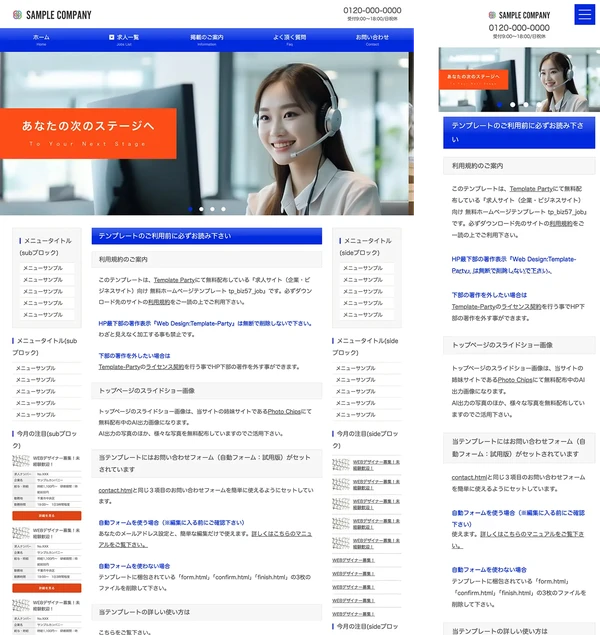This screenshot has height=635, width=600.
Task: Open the ライセンス契約 link in desktop content
Action: 164,367
